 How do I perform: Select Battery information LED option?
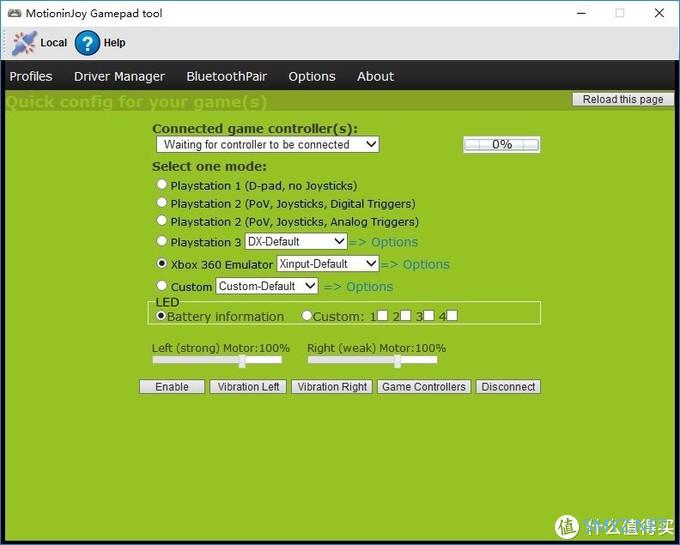pyautogui.click(x=161, y=316)
